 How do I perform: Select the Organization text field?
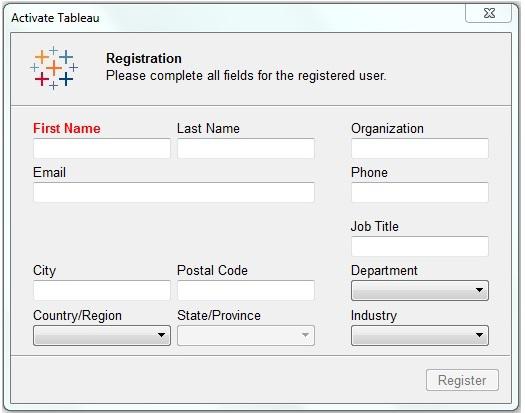[420, 148]
